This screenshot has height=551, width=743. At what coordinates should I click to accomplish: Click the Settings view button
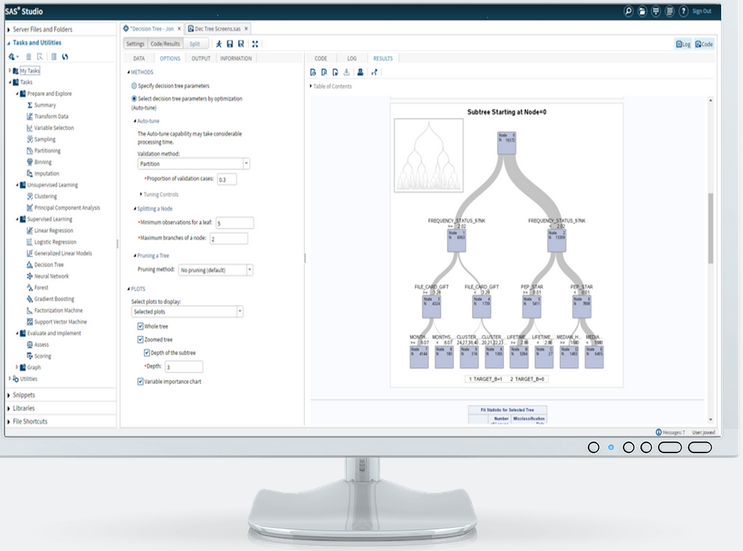pyautogui.click(x=136, y=44)
